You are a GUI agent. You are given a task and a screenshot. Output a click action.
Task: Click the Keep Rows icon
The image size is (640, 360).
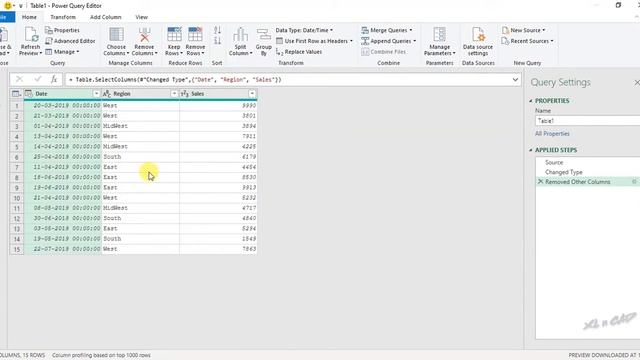(x=174, y=35)
